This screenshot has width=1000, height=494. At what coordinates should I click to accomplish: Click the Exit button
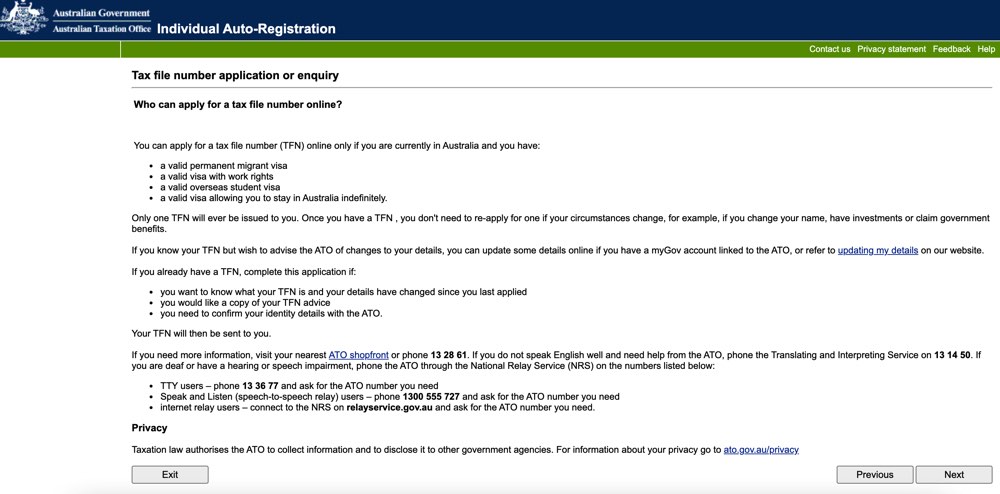pyautogui.click(x=170, y=474)
